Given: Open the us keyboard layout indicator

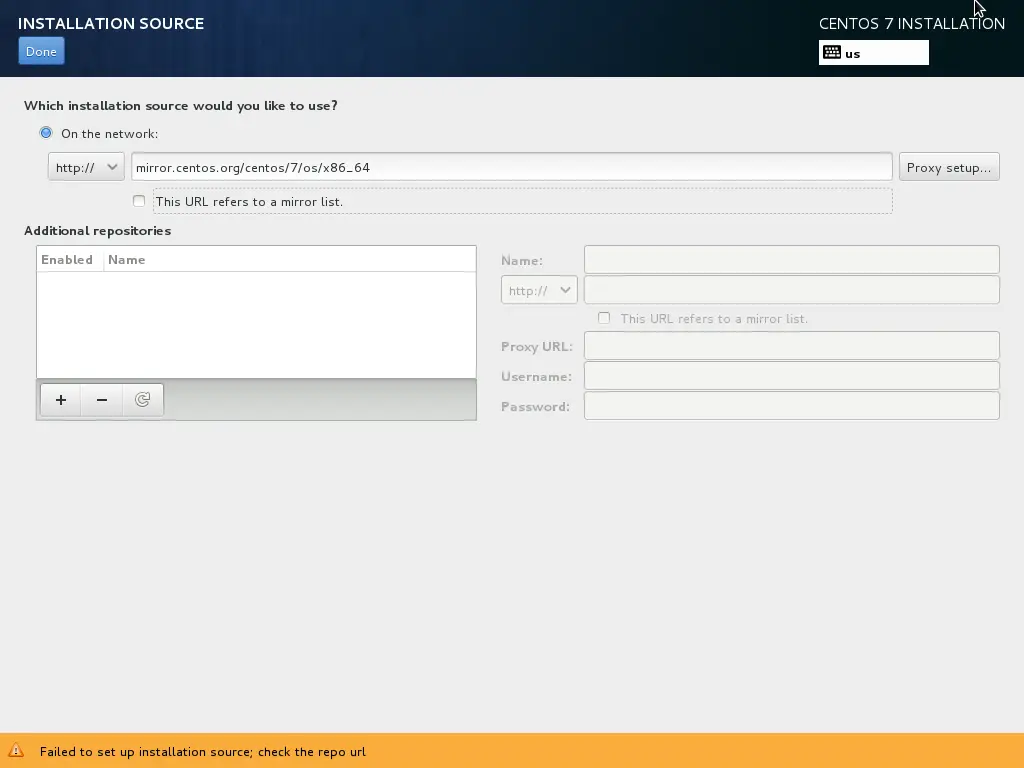Looking at the screenshot, I should click(873, 53).
